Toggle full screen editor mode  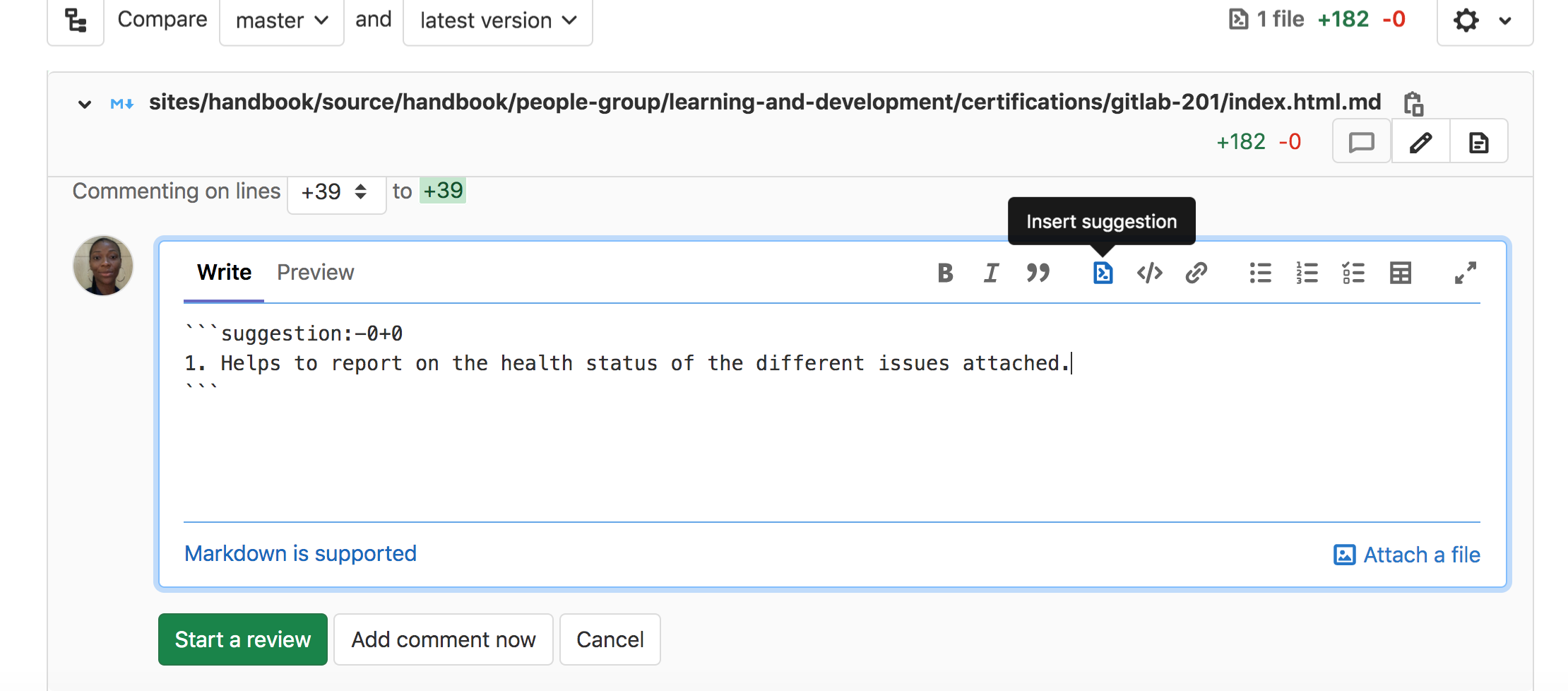[x=1465, y=273]
